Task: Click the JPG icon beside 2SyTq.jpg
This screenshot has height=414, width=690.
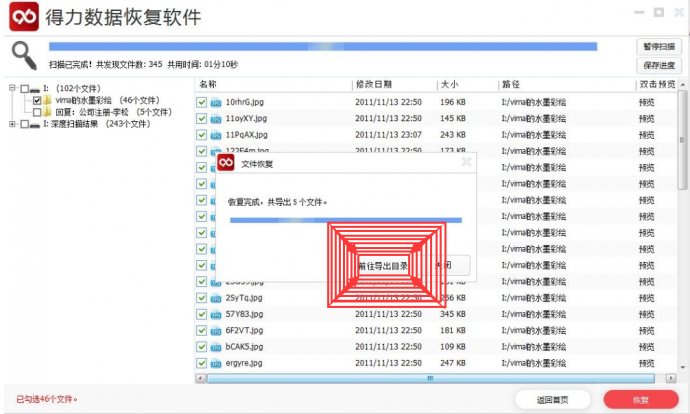Action: pyautogui.click(x=216, y=298)
